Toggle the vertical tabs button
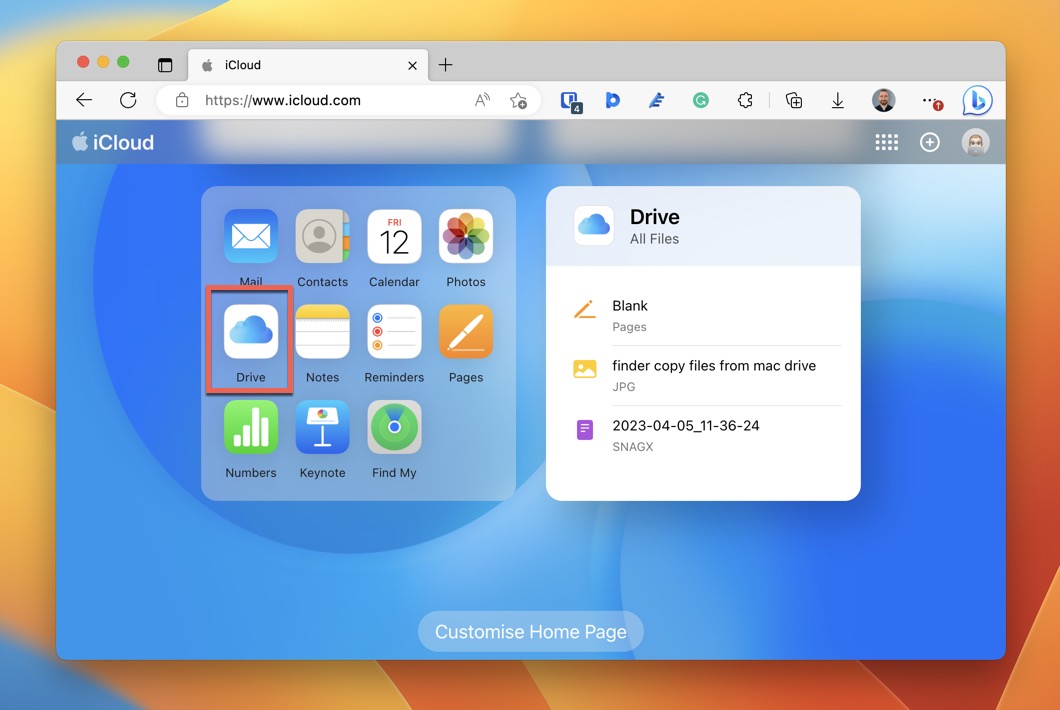 (165, 65)
